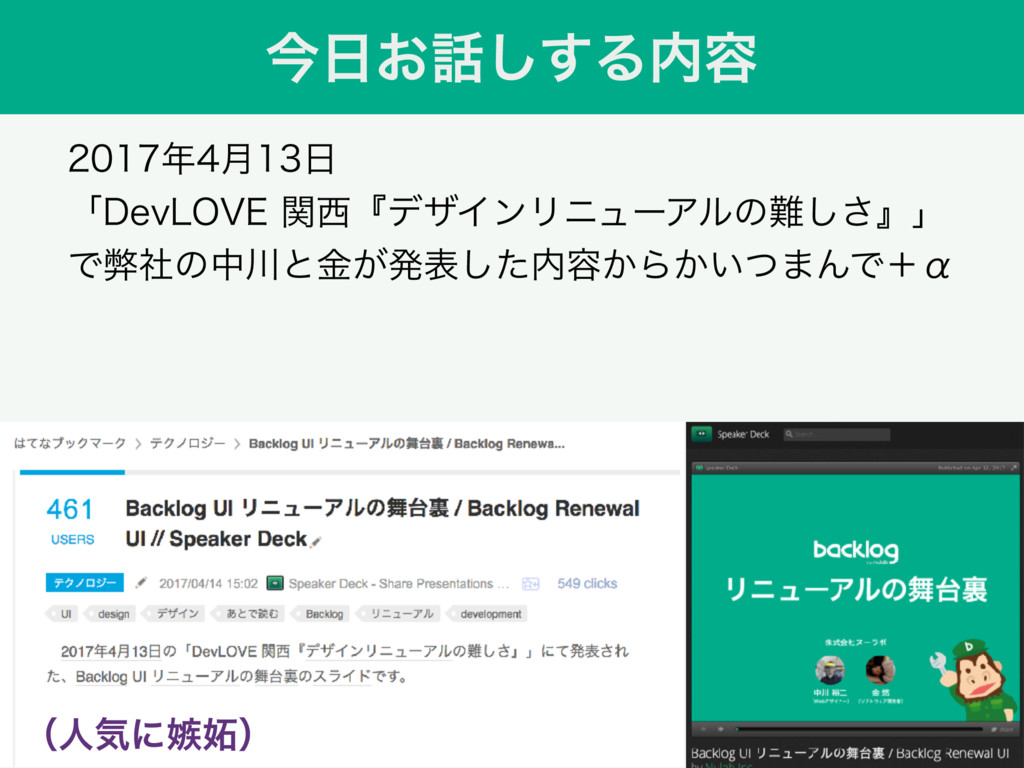
Task: Click the 2017/04/14 15:02 timestamp
Action: (208, 583)
